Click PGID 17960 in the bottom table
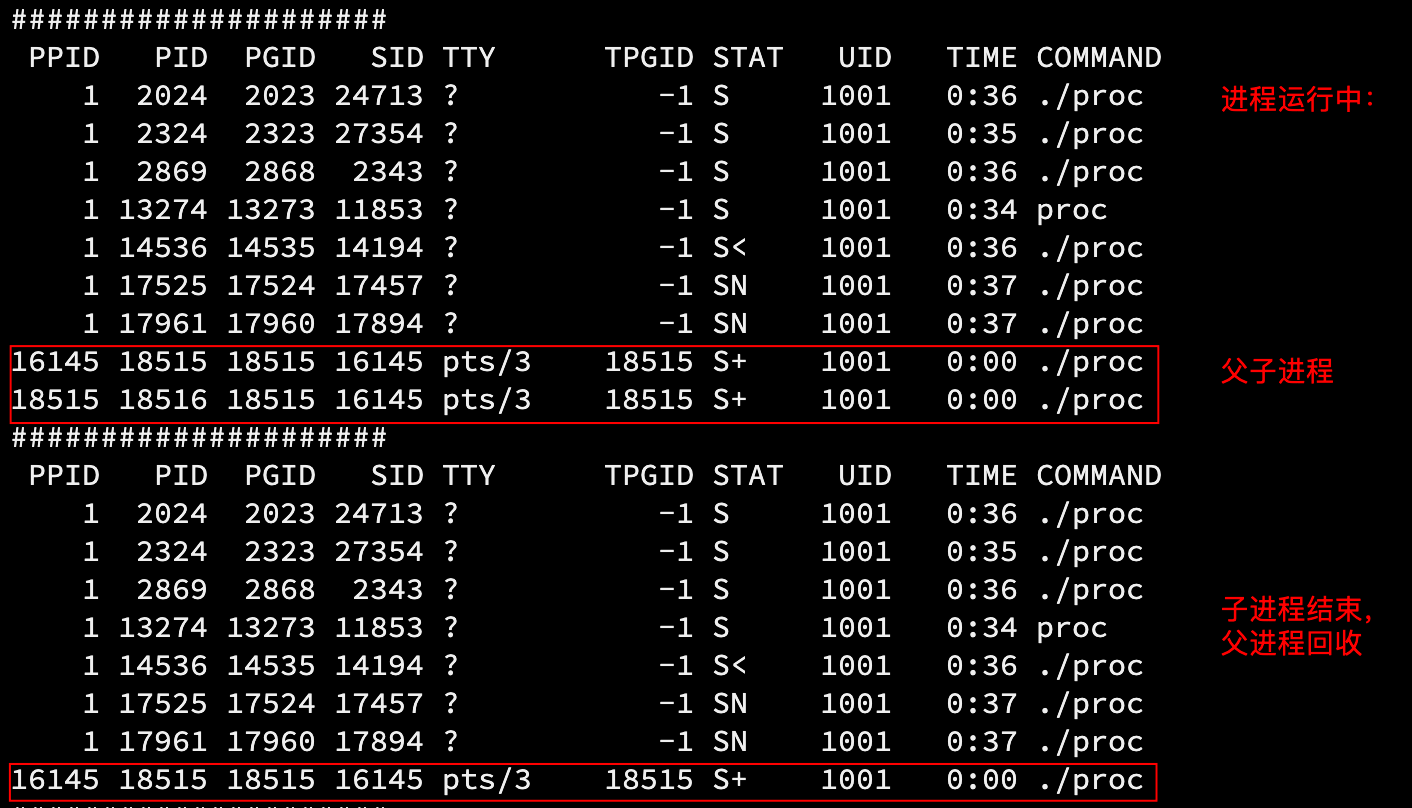The image size is (1412, 808). (x=270, y=742)
